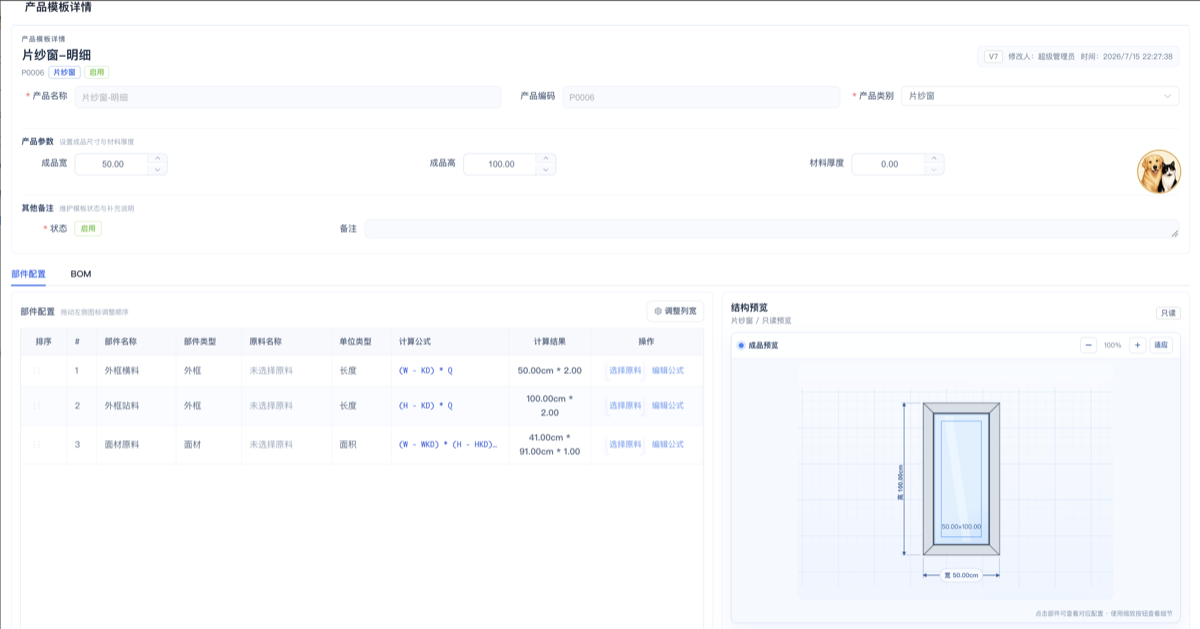Increase 材料厚度 with the up arrow

point(934,158)
